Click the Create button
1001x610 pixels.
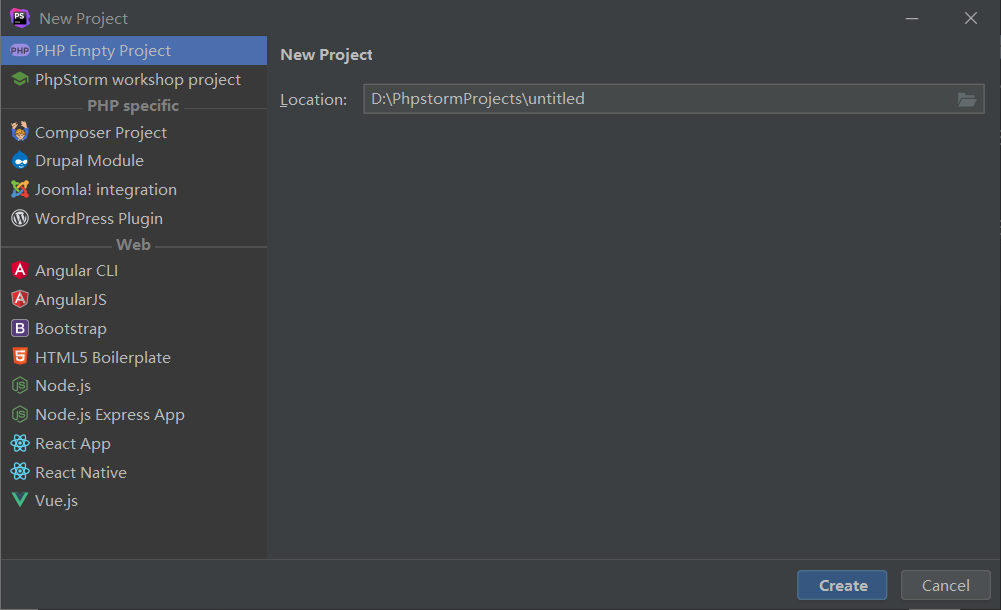coord(842,585)
